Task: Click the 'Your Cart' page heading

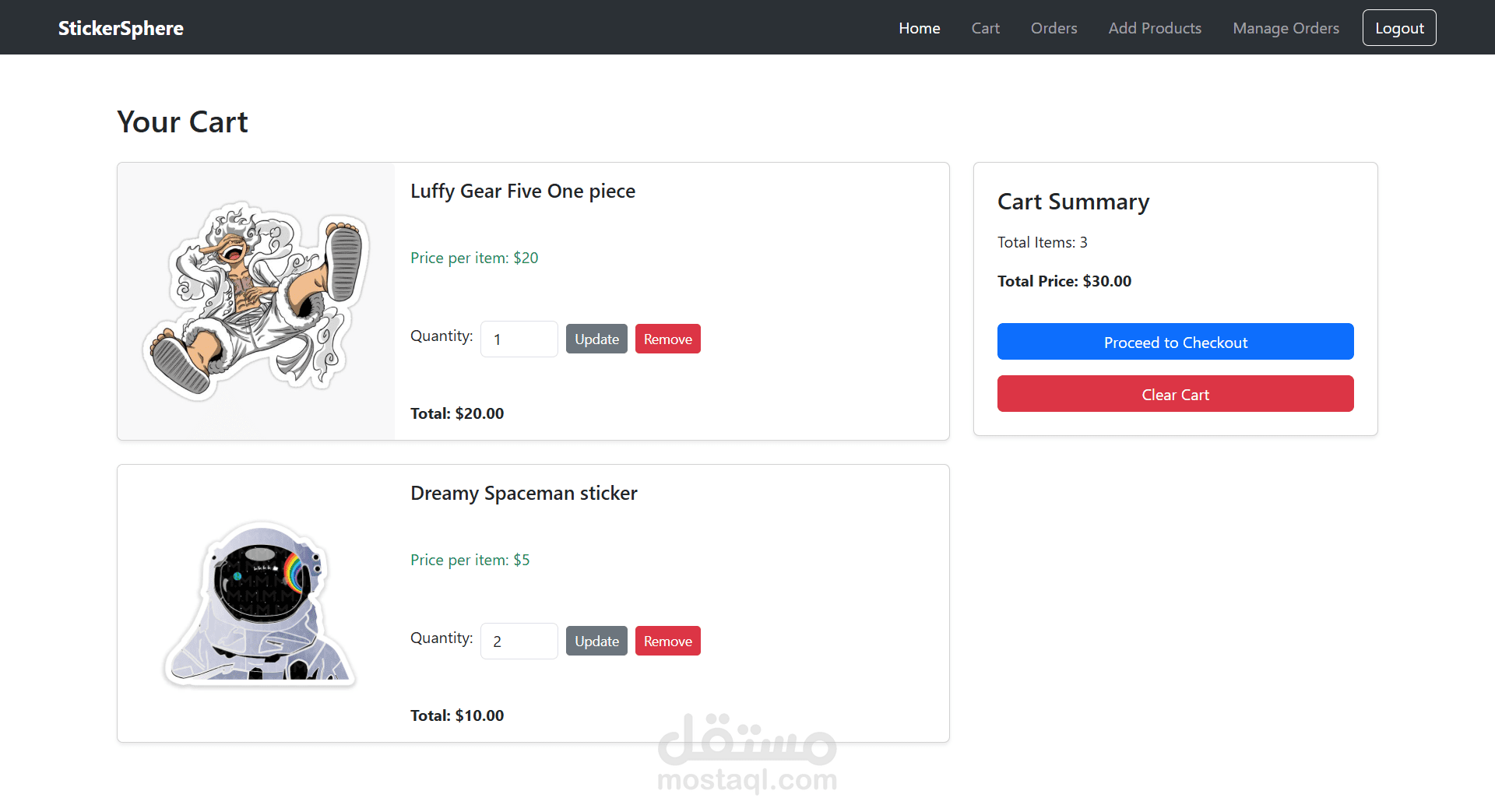Action: 182,122
